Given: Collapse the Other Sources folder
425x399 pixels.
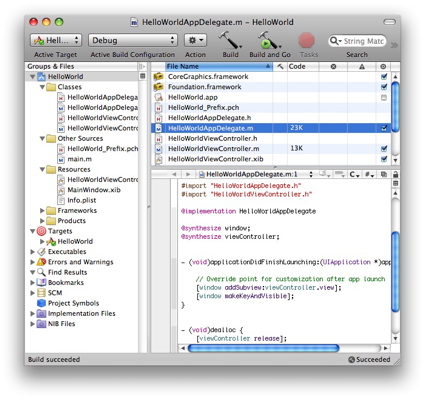Looking at the screenshot, I should [42, 138].
